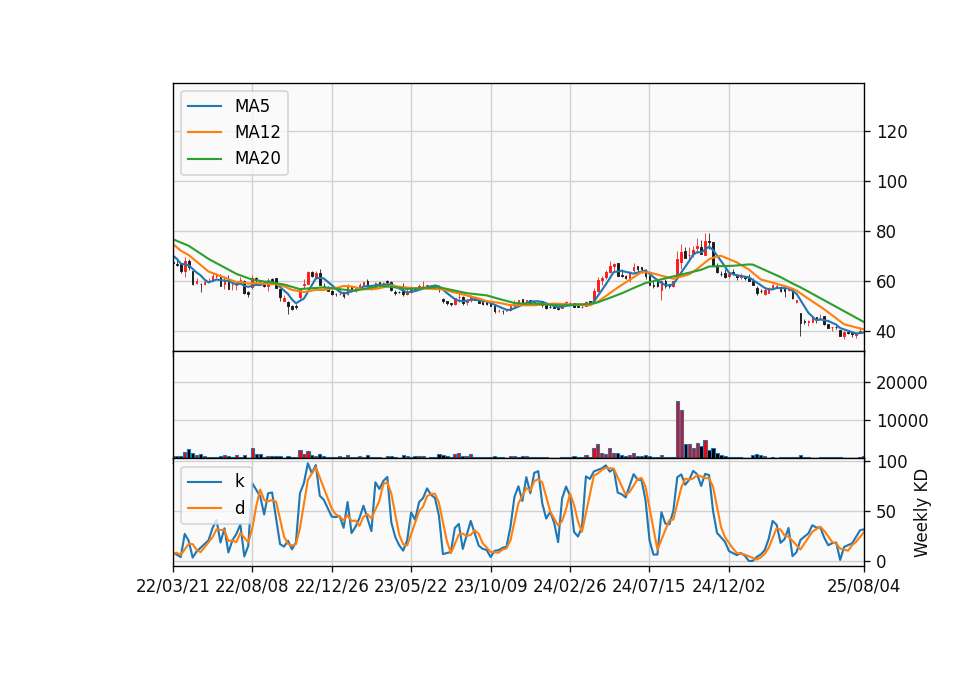Click the MA12 legend label
The width and height of the screenshot is (960, 690).
[257, 132]
